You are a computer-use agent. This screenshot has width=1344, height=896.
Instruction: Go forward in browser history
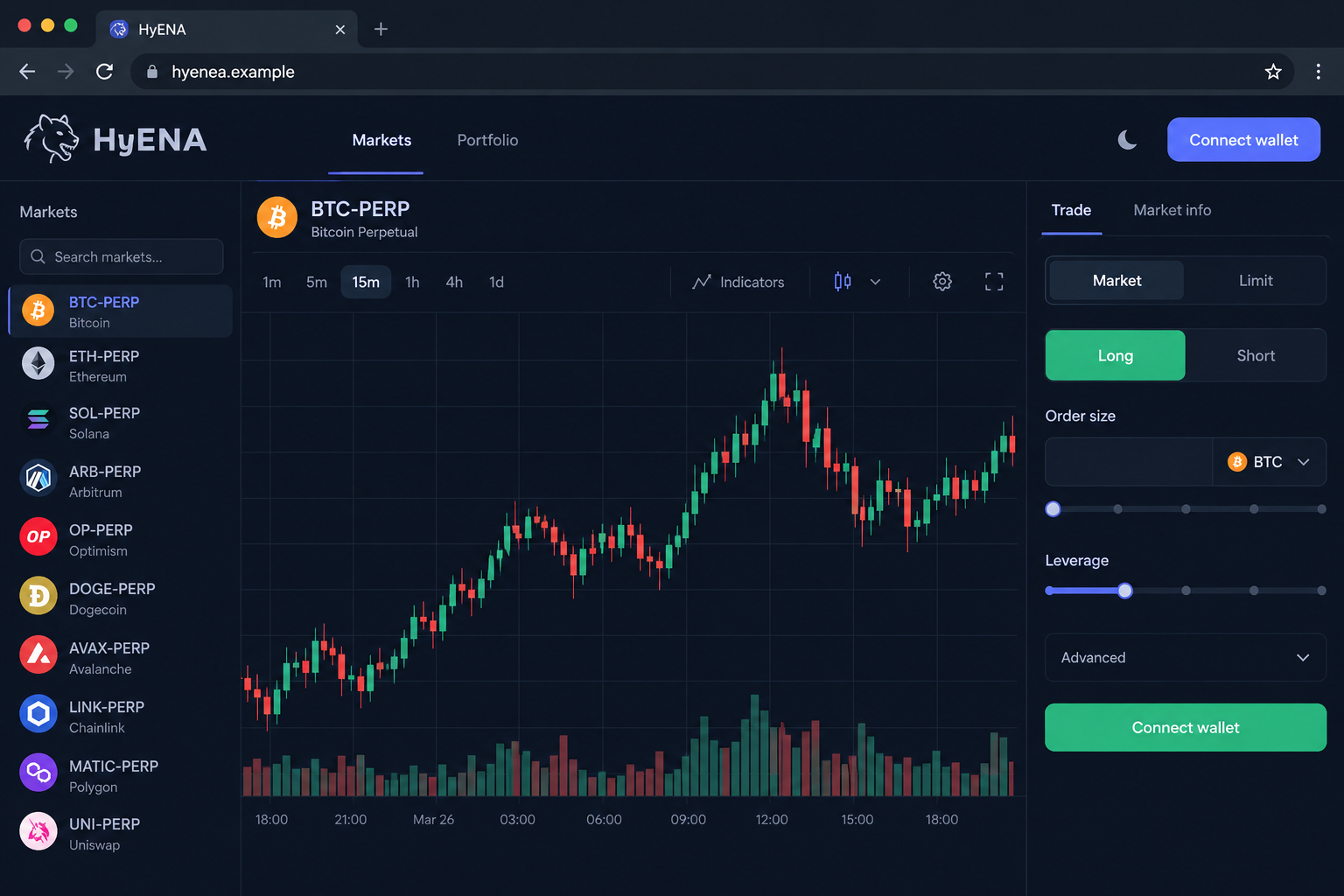(x=66, y=72)
